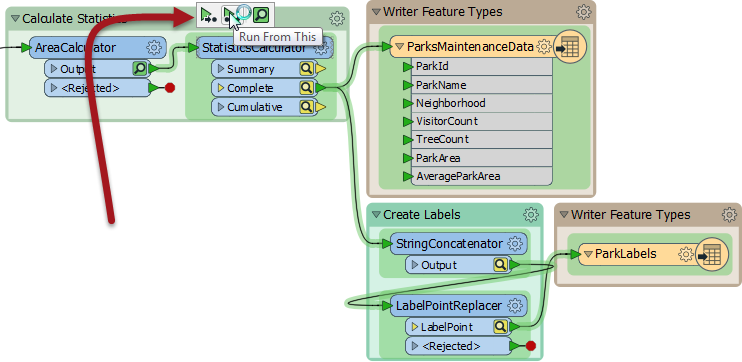Click the VisitorCount attribute
The width and height of the screenshot is (742, 362).
pos(482,122)
